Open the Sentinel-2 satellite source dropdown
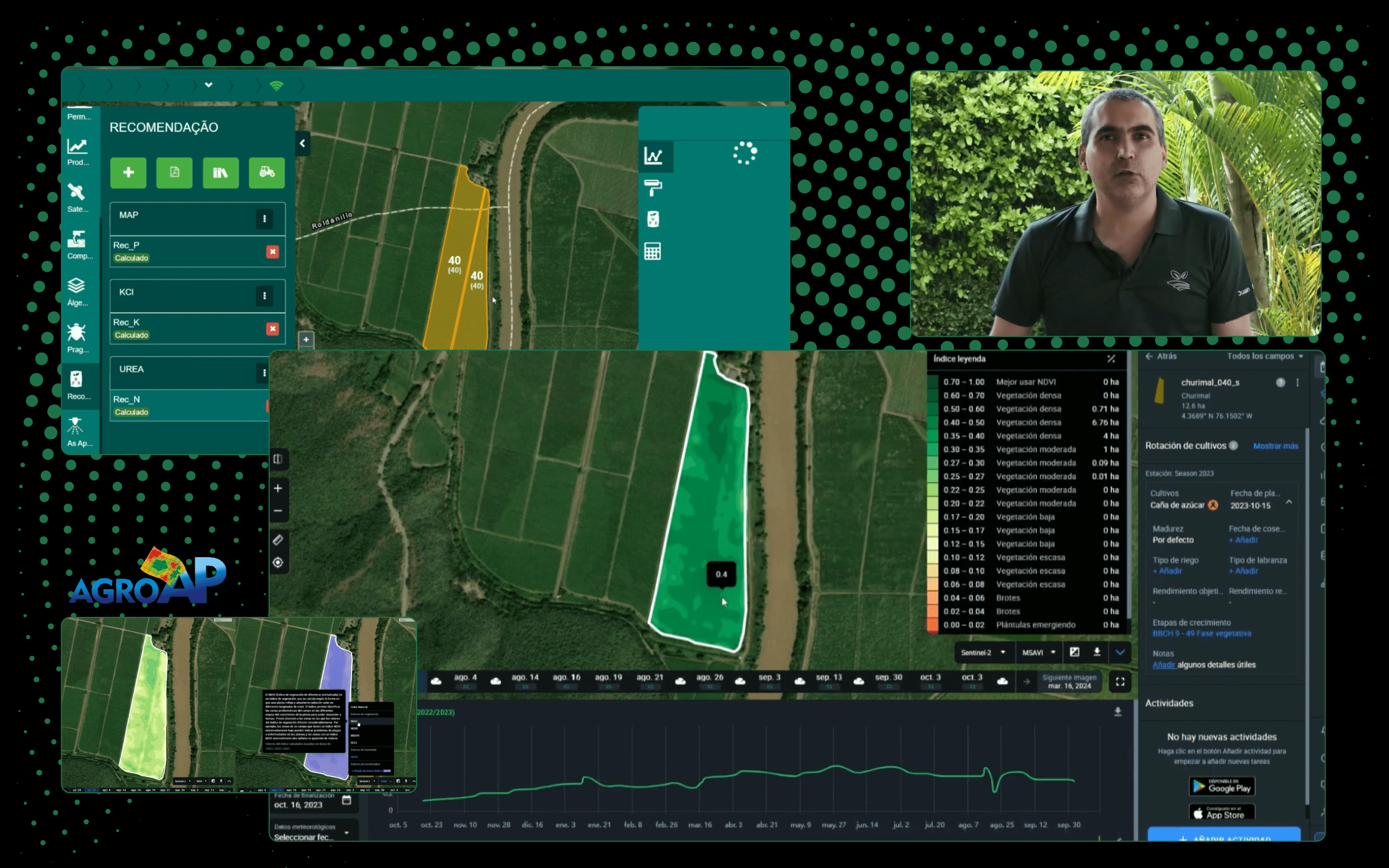 (x=983, y=652)
